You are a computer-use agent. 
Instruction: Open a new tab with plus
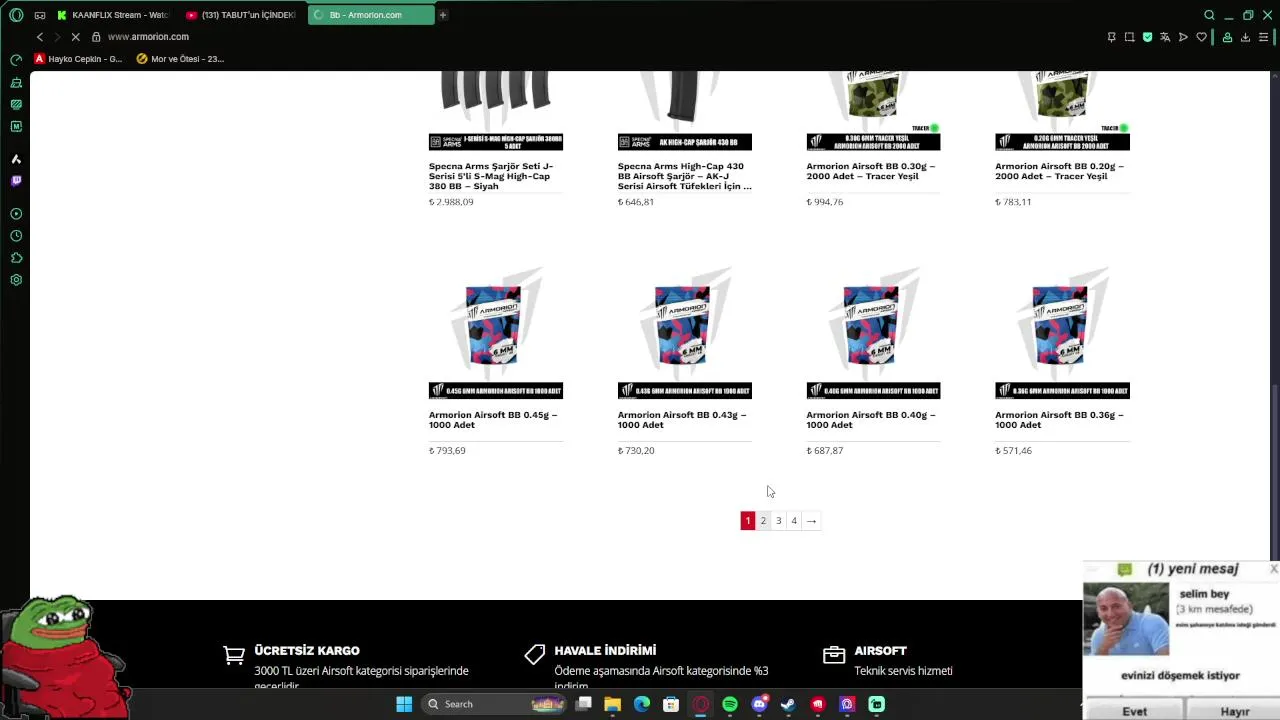point(443,15)
